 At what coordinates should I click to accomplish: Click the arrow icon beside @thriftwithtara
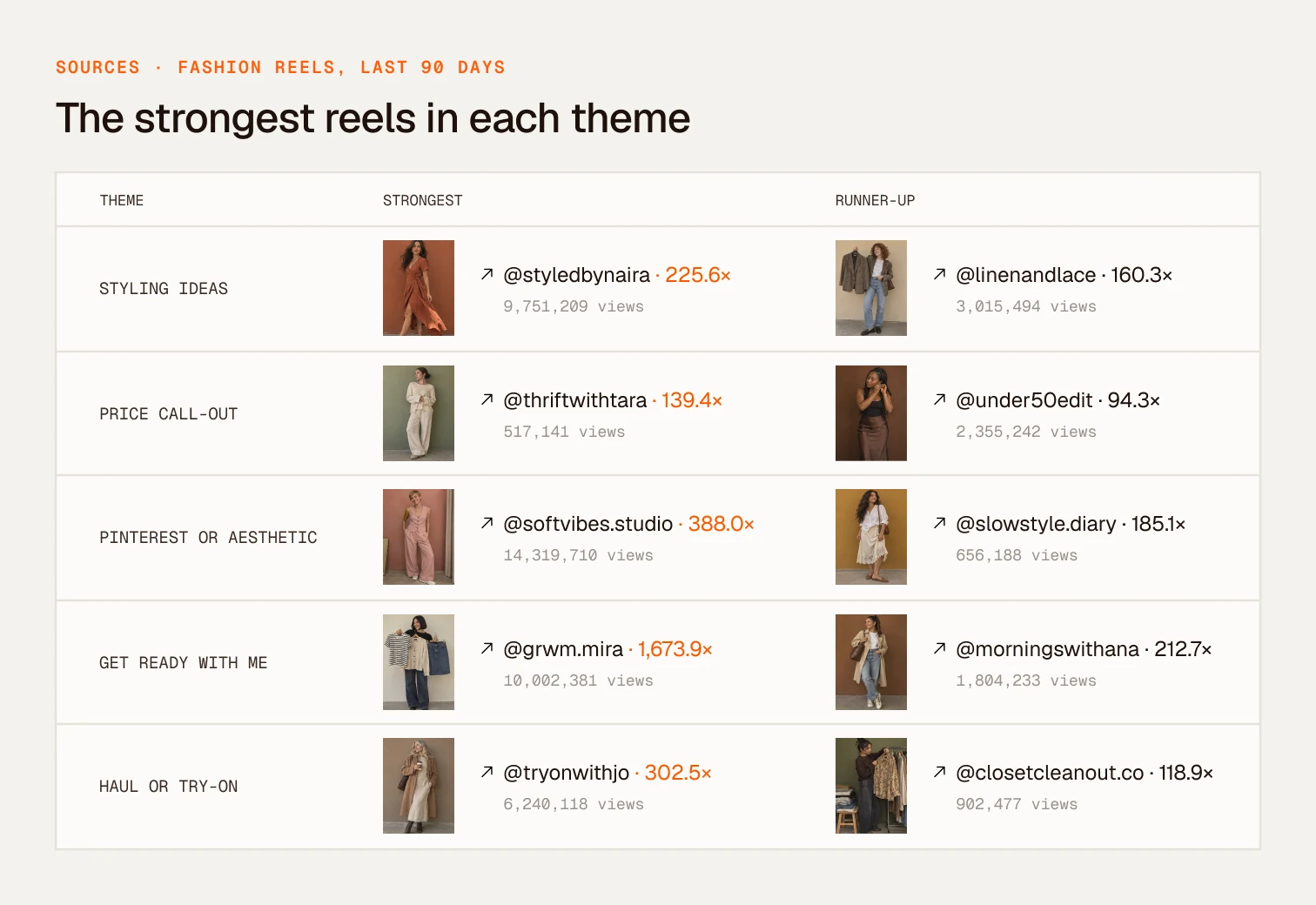pos(487,399)
